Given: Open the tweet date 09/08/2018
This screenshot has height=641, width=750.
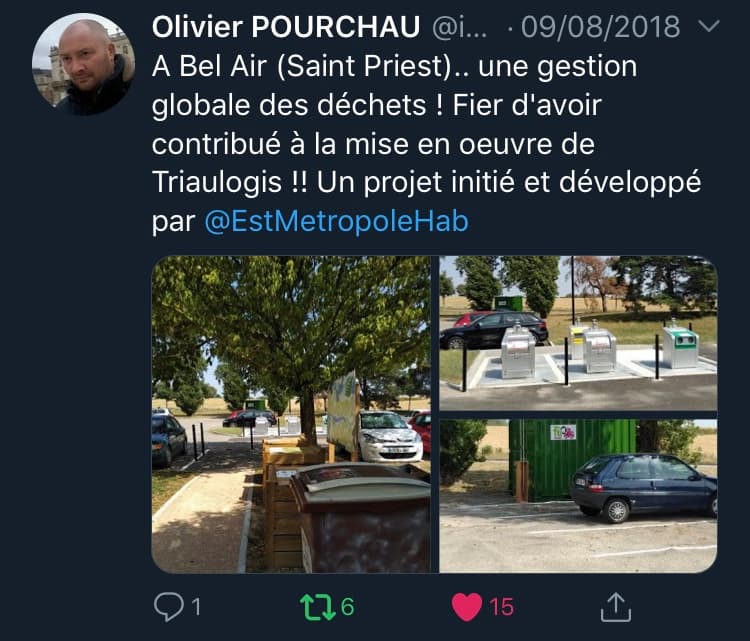Looking at the screenshot, I should (600, 27).
